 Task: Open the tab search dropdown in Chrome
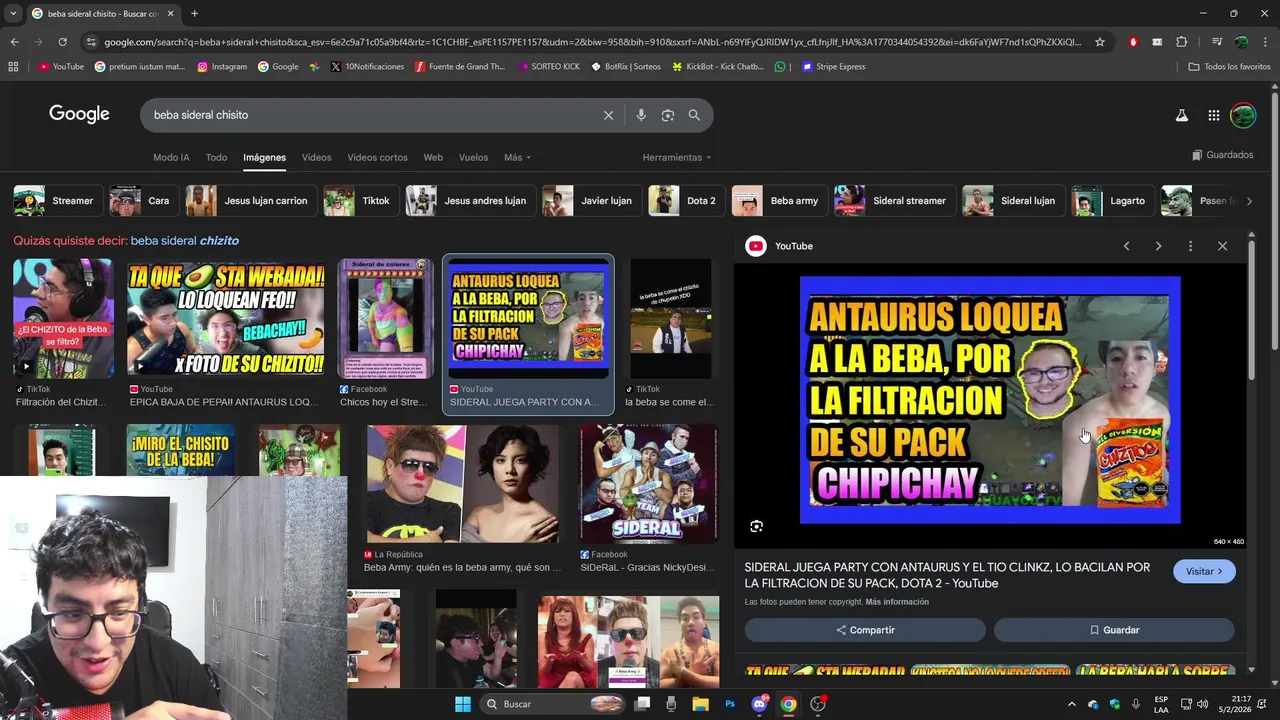(13, 13)
